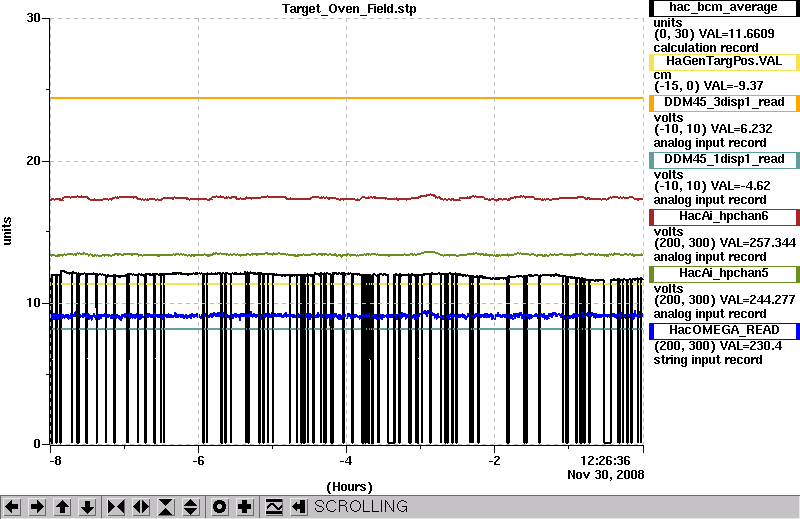Toggle scrolling mode arrow button

click(299, 507)
